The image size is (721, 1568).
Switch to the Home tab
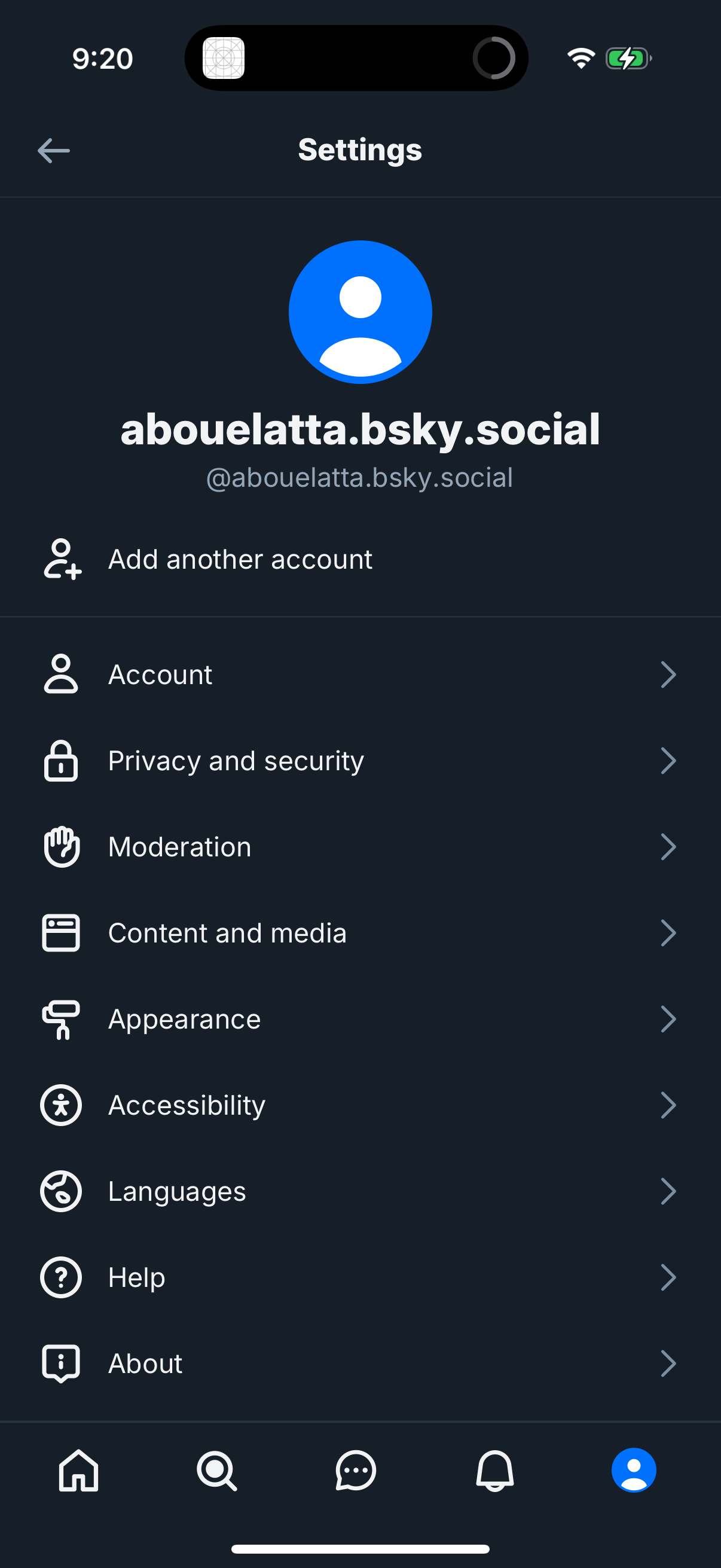click(78, 1472)
